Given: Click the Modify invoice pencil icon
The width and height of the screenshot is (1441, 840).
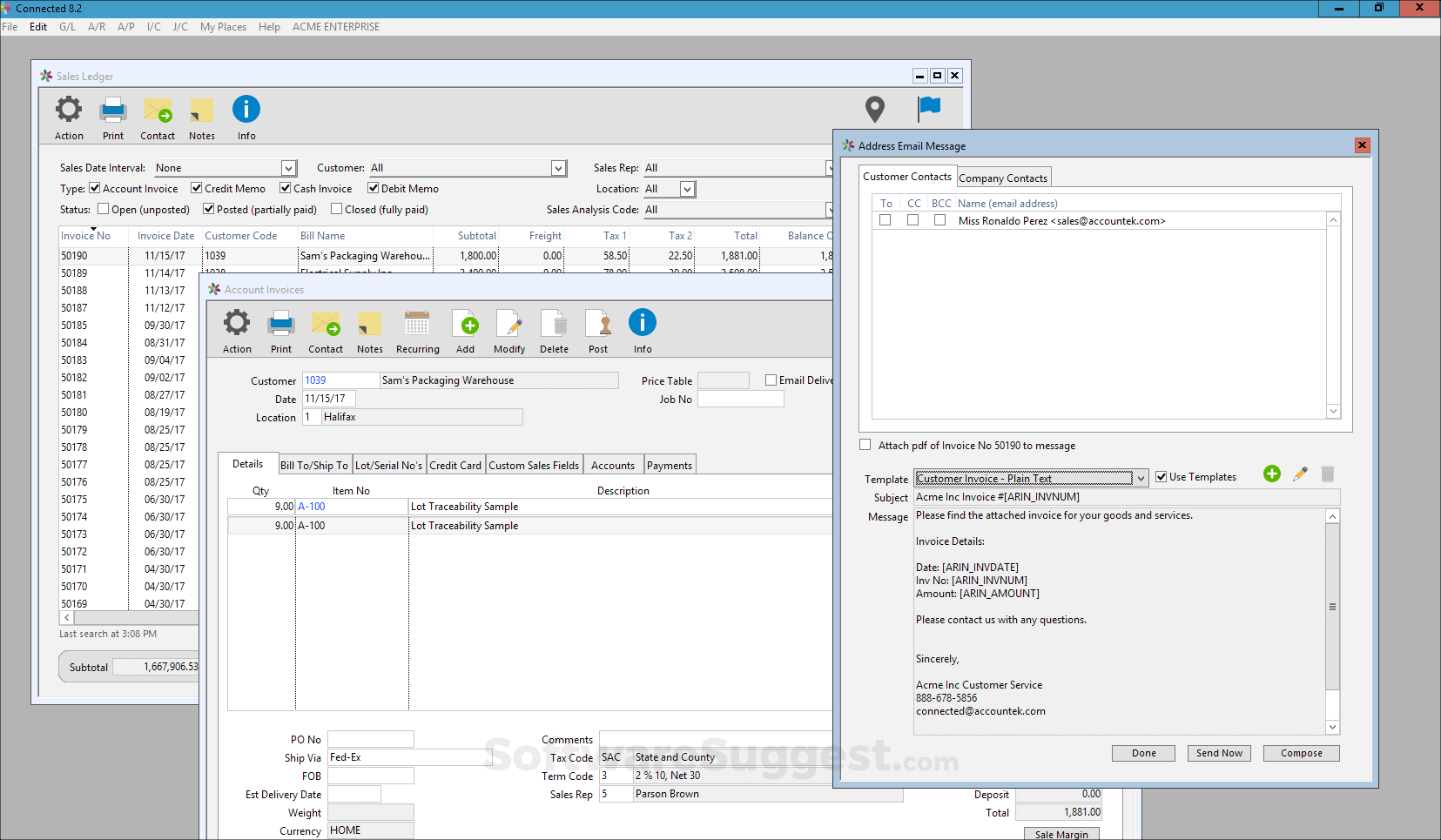Looking at the screenshot, I should [x=509, y=325].
